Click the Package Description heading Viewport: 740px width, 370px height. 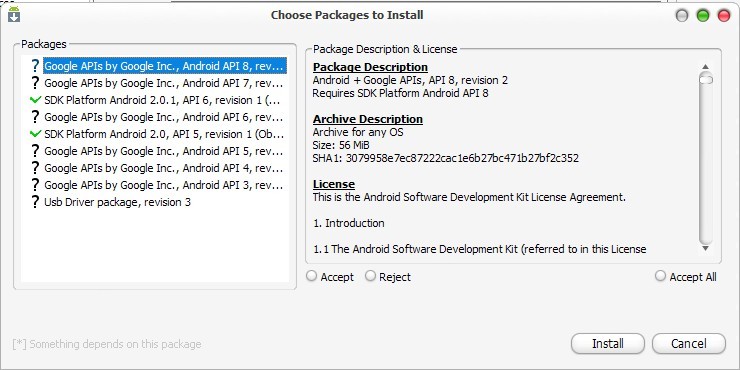pyautogui.click(x=370, y=67)
